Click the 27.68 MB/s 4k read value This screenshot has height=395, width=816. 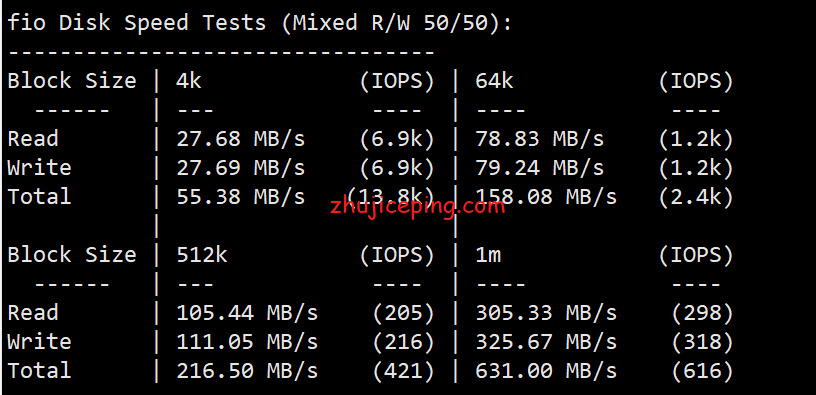pos(240,139)
